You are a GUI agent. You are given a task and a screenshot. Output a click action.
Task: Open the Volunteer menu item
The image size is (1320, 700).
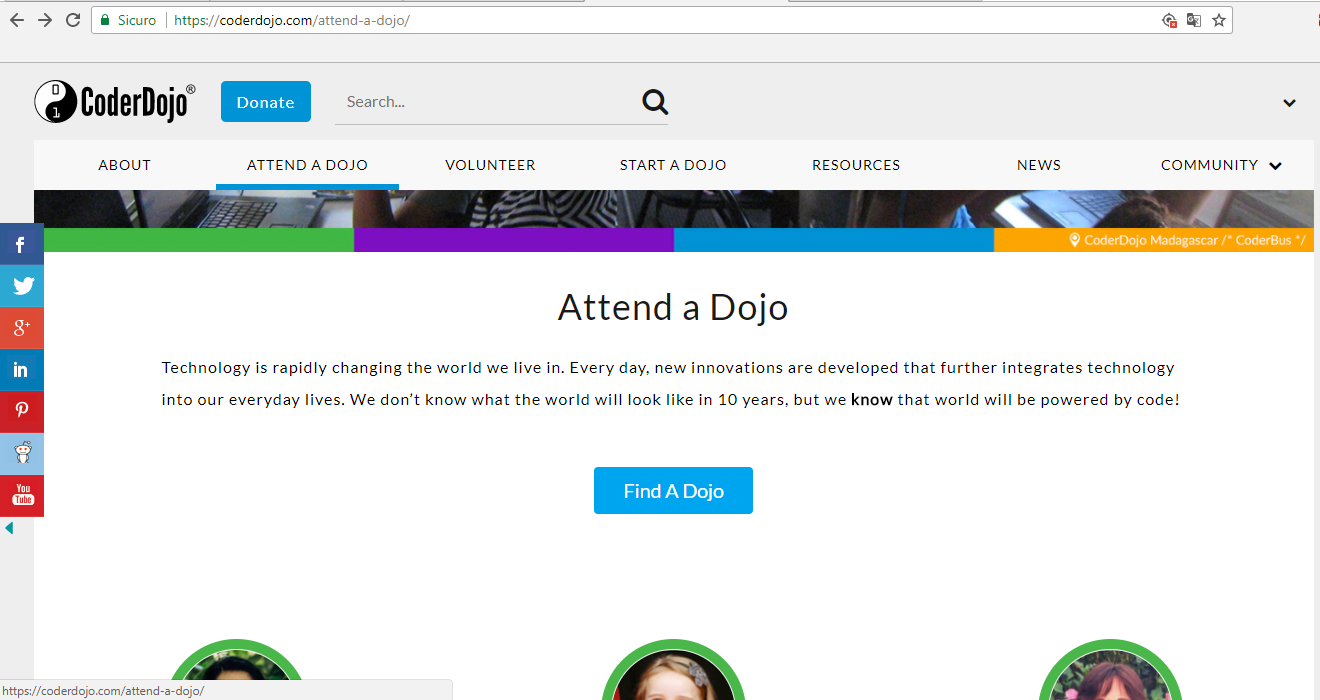(x=490, y=165)
